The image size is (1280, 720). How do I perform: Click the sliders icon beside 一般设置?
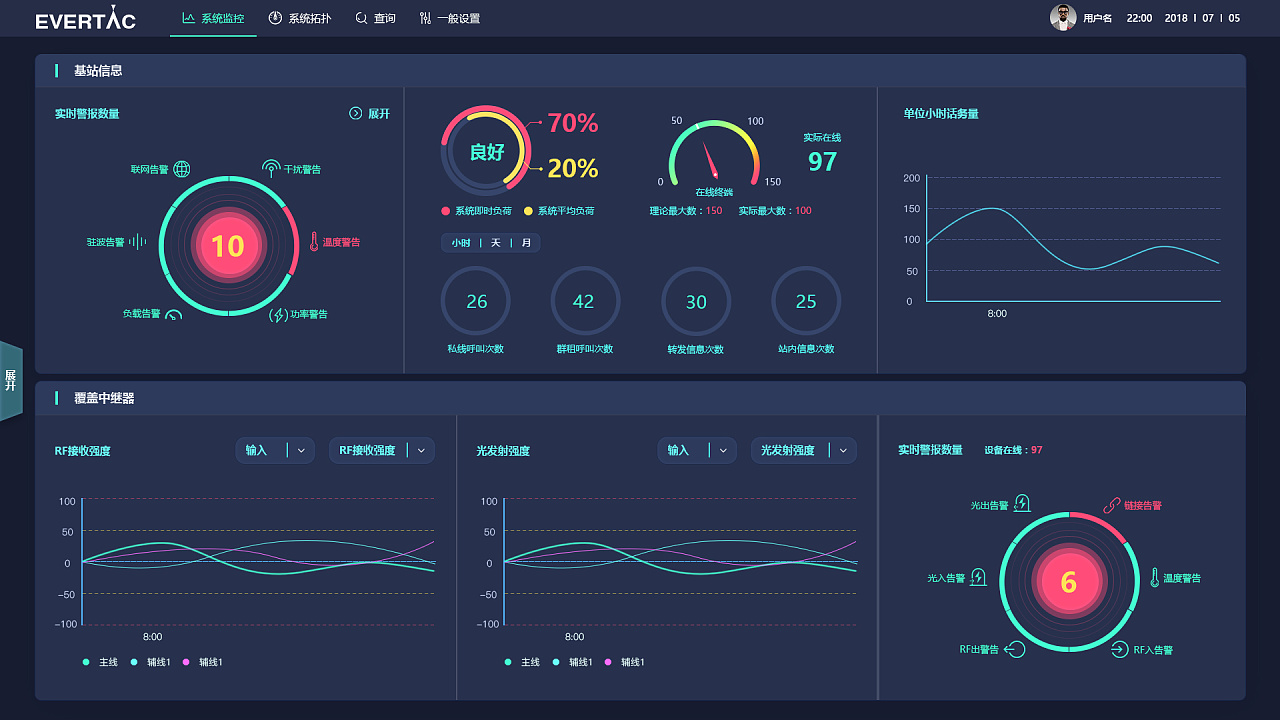[x=426, y=18]
